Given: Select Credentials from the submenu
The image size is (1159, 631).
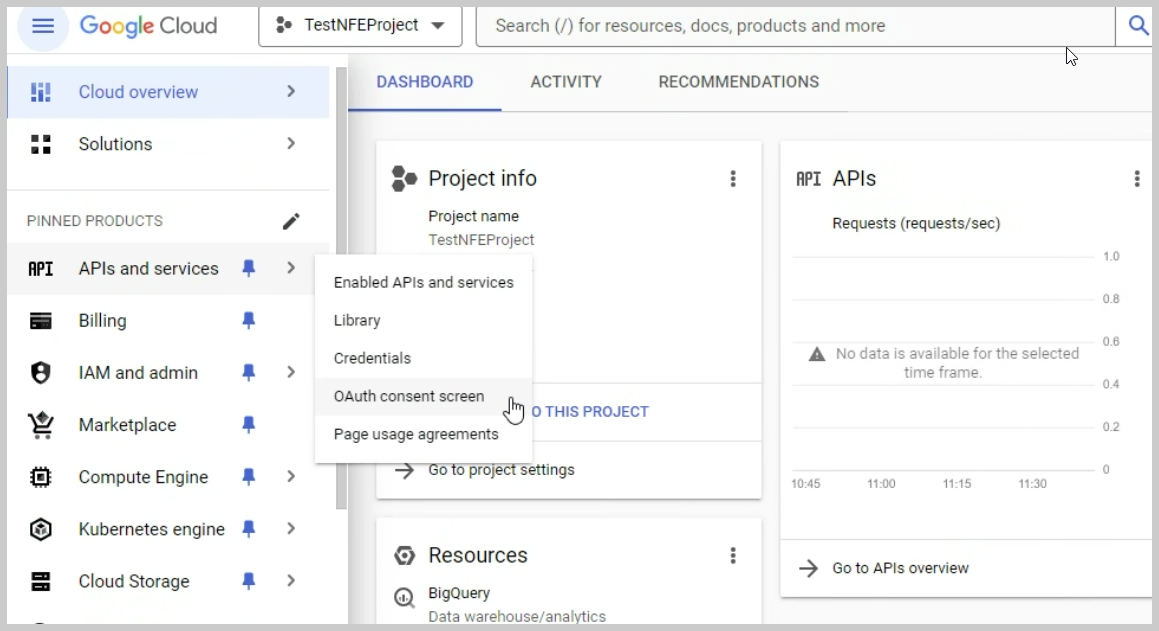Looking at the screenshot, I should [424, 358].
